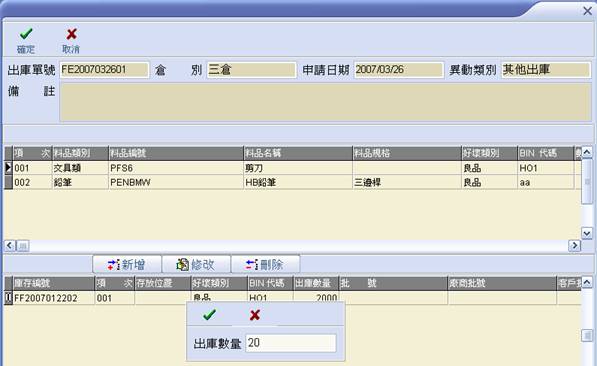Select row 002 鉛筆 PENBMW
The height and width of the screenshot is (366, 597).
[292, 182]
